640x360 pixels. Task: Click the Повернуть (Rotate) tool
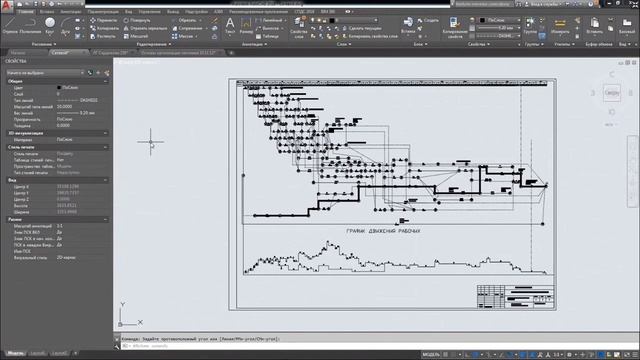(x=137, y=20)
